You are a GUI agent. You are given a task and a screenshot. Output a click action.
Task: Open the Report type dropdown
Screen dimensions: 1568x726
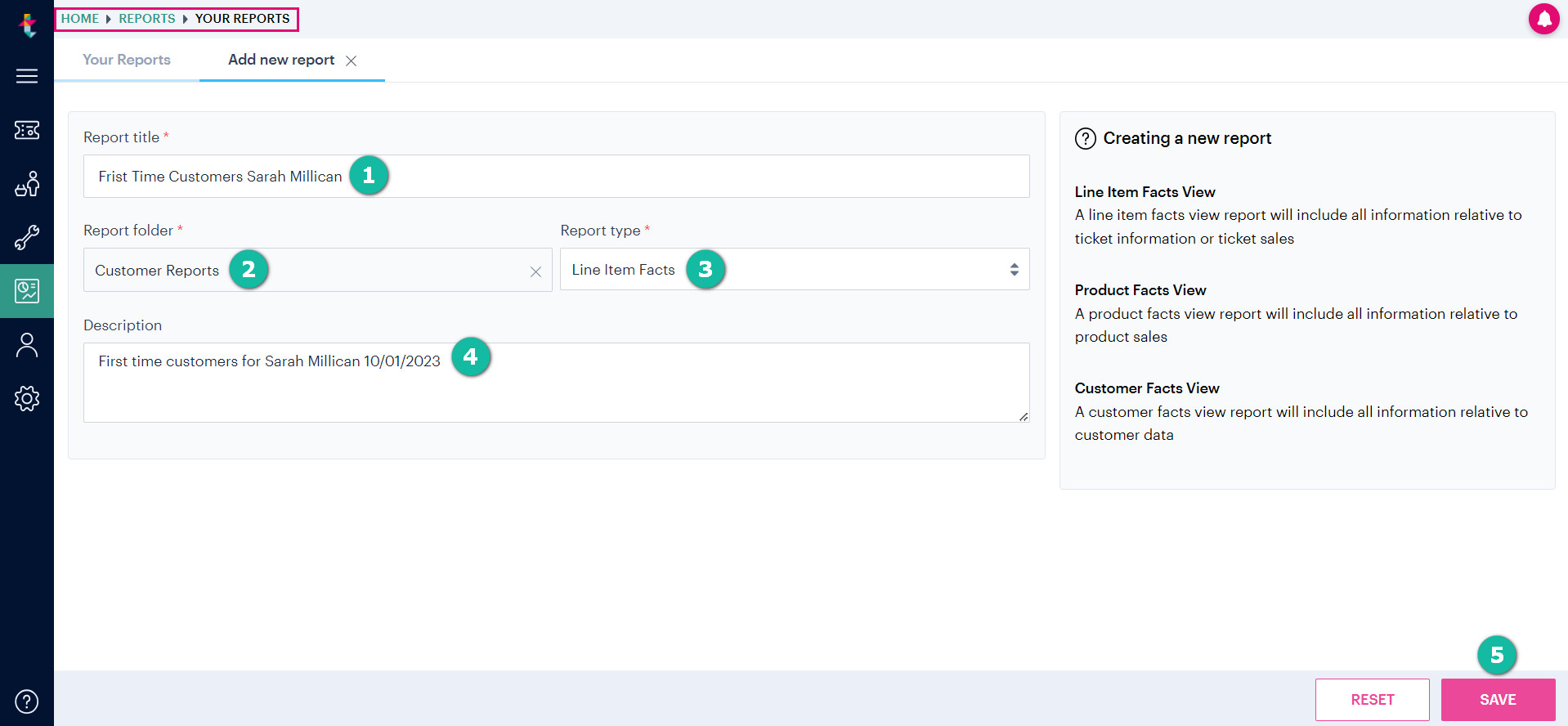(x=795, y=269)
